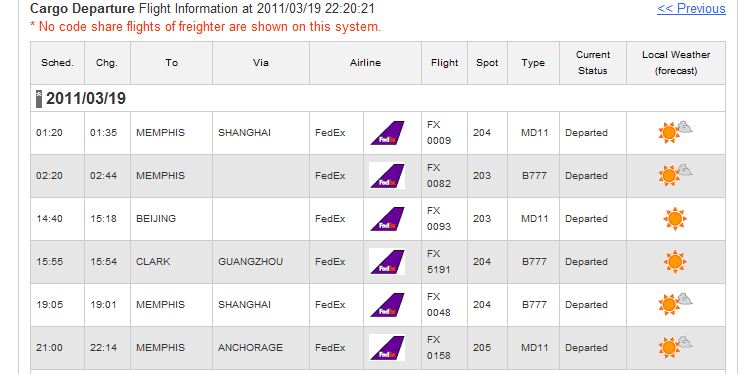Click FedEx tail logo for flight FX 0009

pyautogui.click(x=387, y=133)
